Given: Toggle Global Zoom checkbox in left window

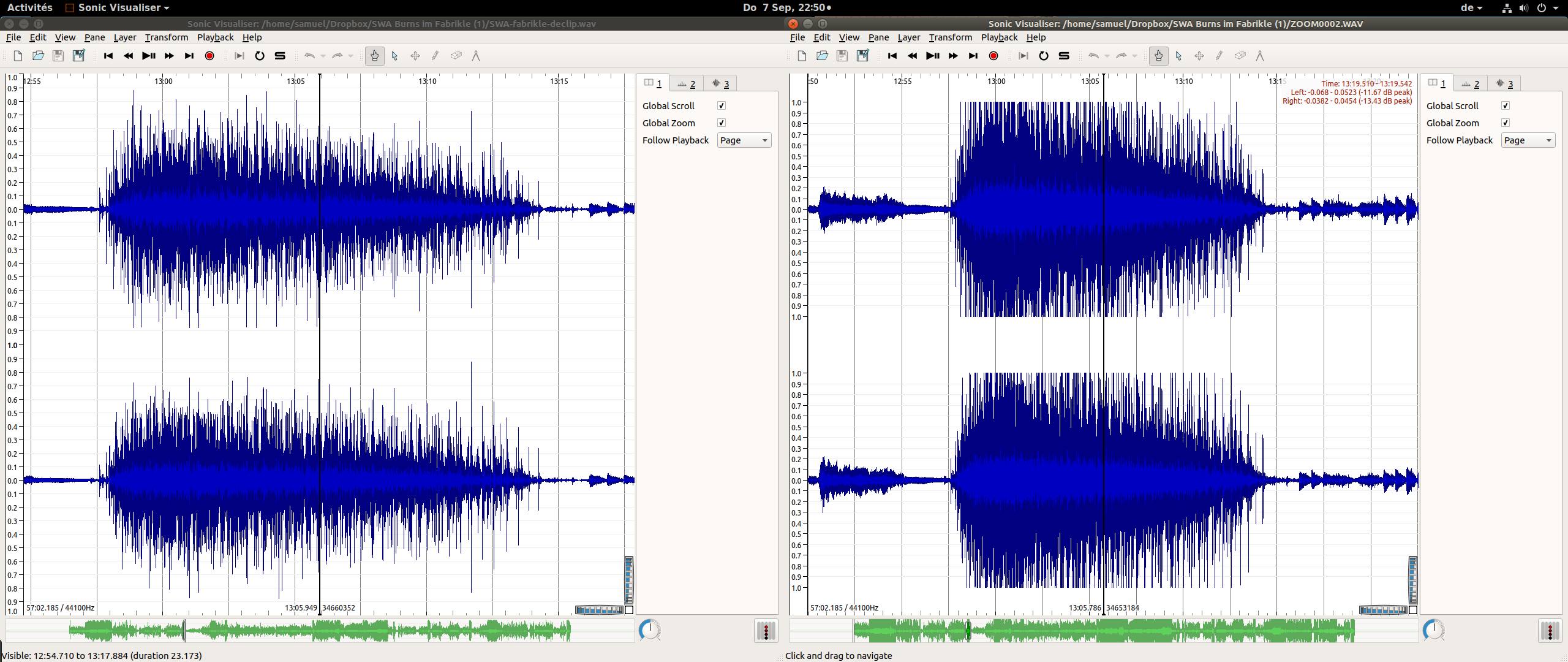Looking at the screenshot, I should pos(722,123).
